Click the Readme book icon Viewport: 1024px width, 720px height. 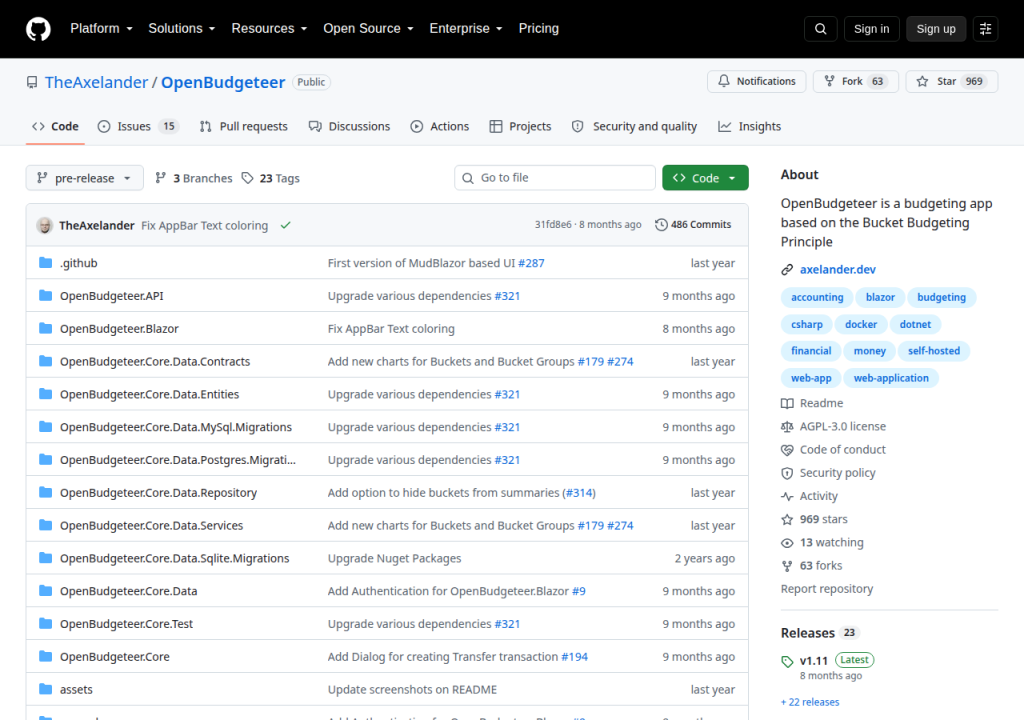click(x=787, y=403)
